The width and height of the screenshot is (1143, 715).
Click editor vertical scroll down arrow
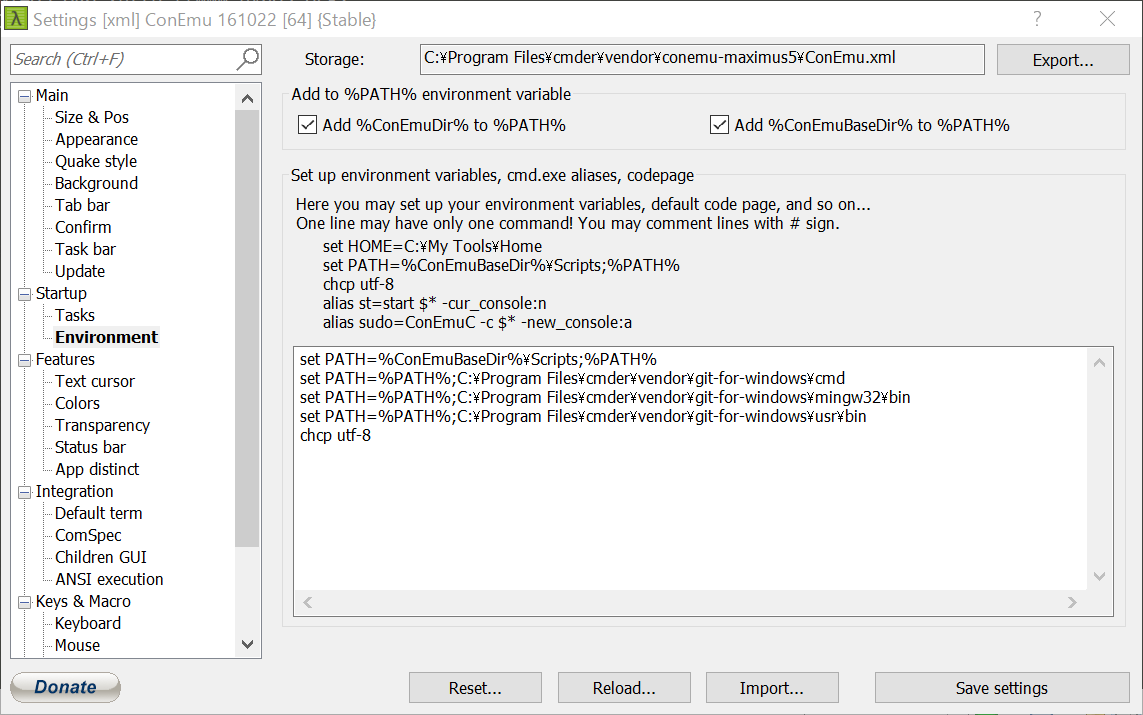pos(1099,577)
